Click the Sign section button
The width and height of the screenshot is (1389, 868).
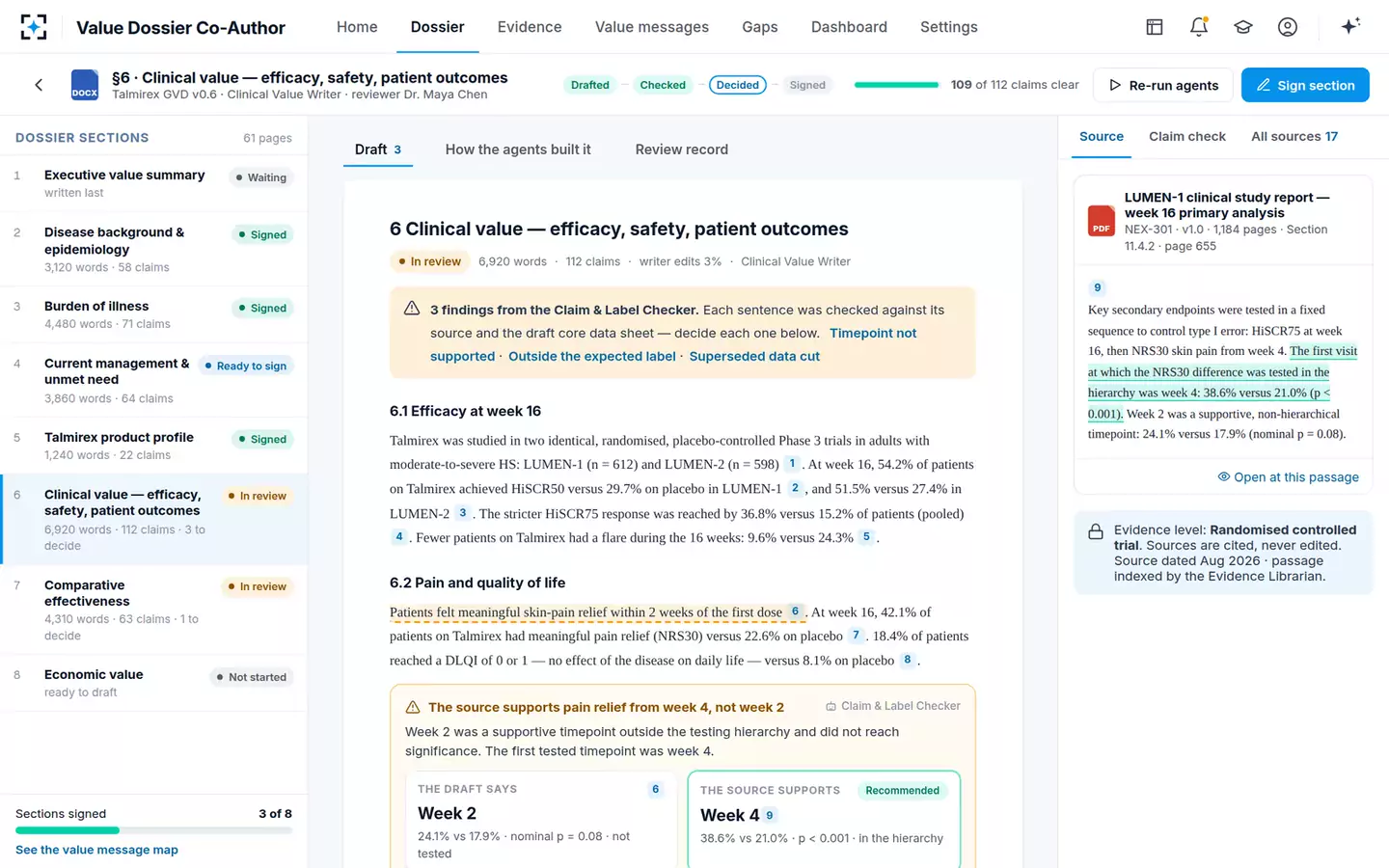point(1305,85)
